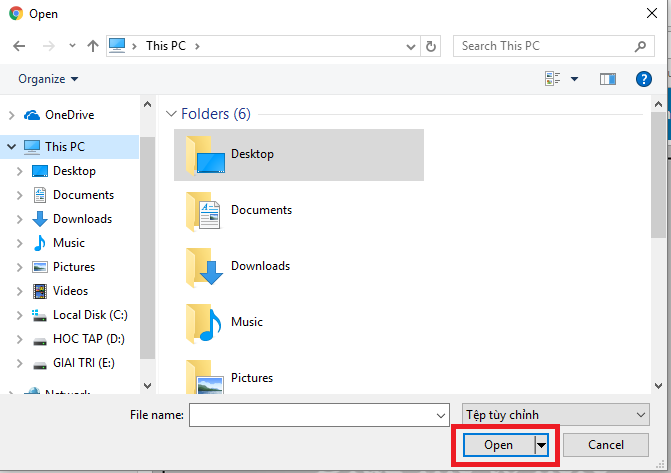This screenshot has width=671, height=473.
Task: Collapse the This PC tree node
Action: pos(12,147)
